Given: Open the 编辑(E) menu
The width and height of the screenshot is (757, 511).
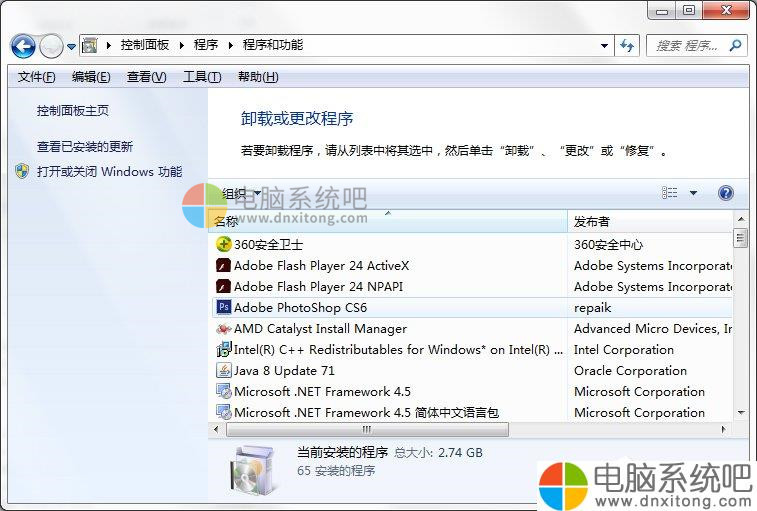Looking at the screenshot, I should [x=91, y=77].
